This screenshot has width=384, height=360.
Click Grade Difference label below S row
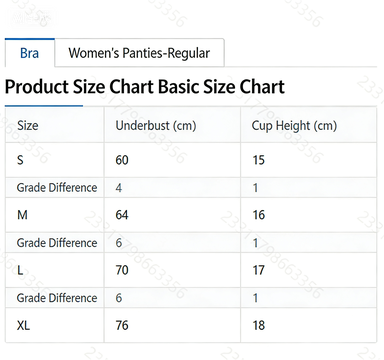point(57,188)
